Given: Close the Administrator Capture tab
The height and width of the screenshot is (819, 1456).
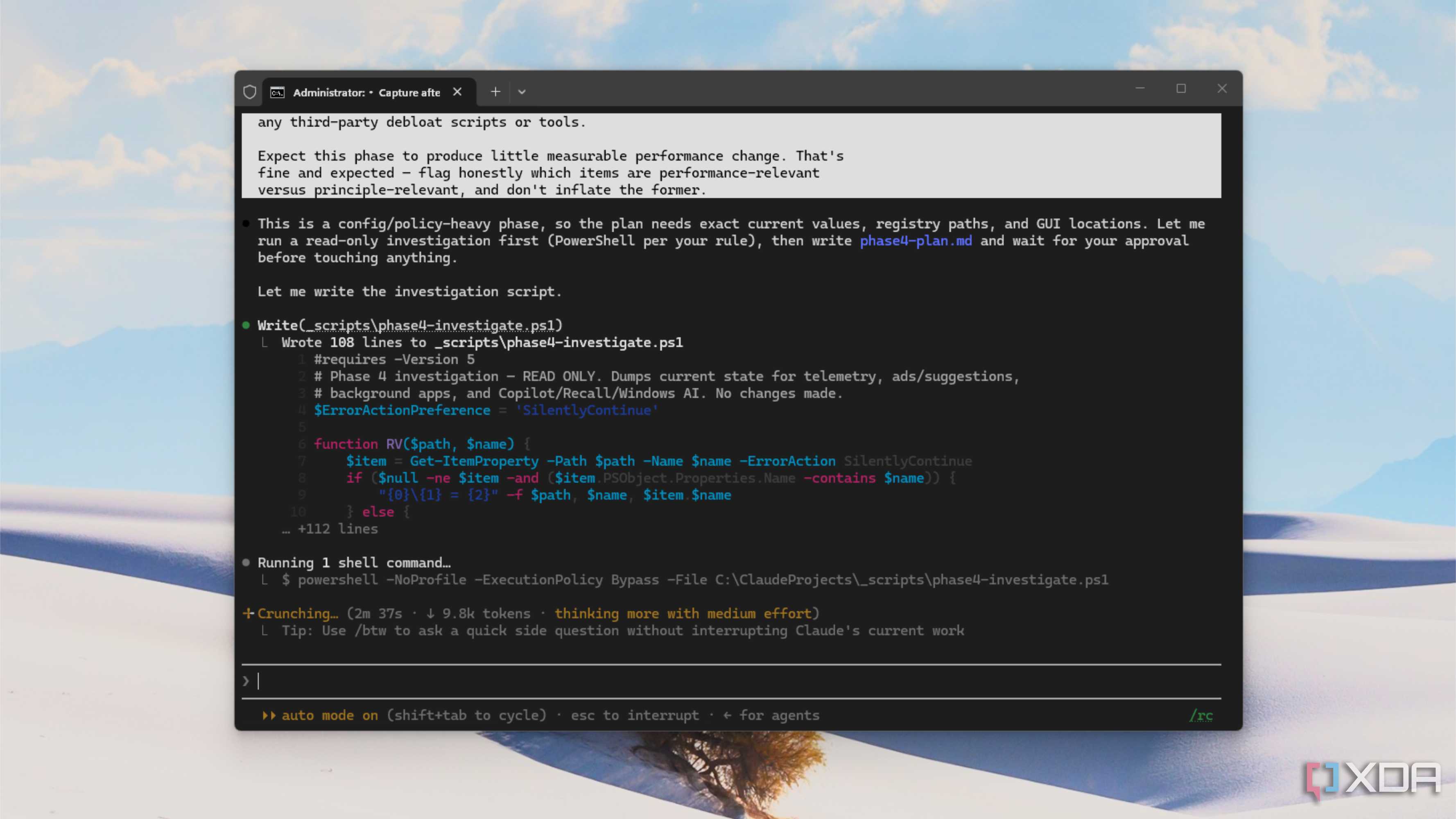Looking at the screenshot, I should (x=457, y=92).
